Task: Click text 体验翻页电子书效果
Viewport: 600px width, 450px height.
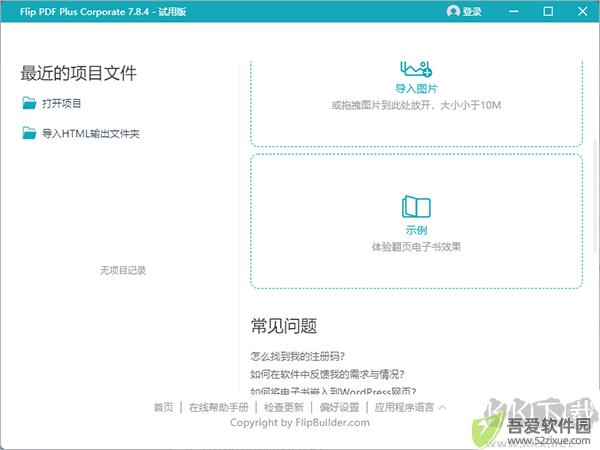Action: point(416,247)
